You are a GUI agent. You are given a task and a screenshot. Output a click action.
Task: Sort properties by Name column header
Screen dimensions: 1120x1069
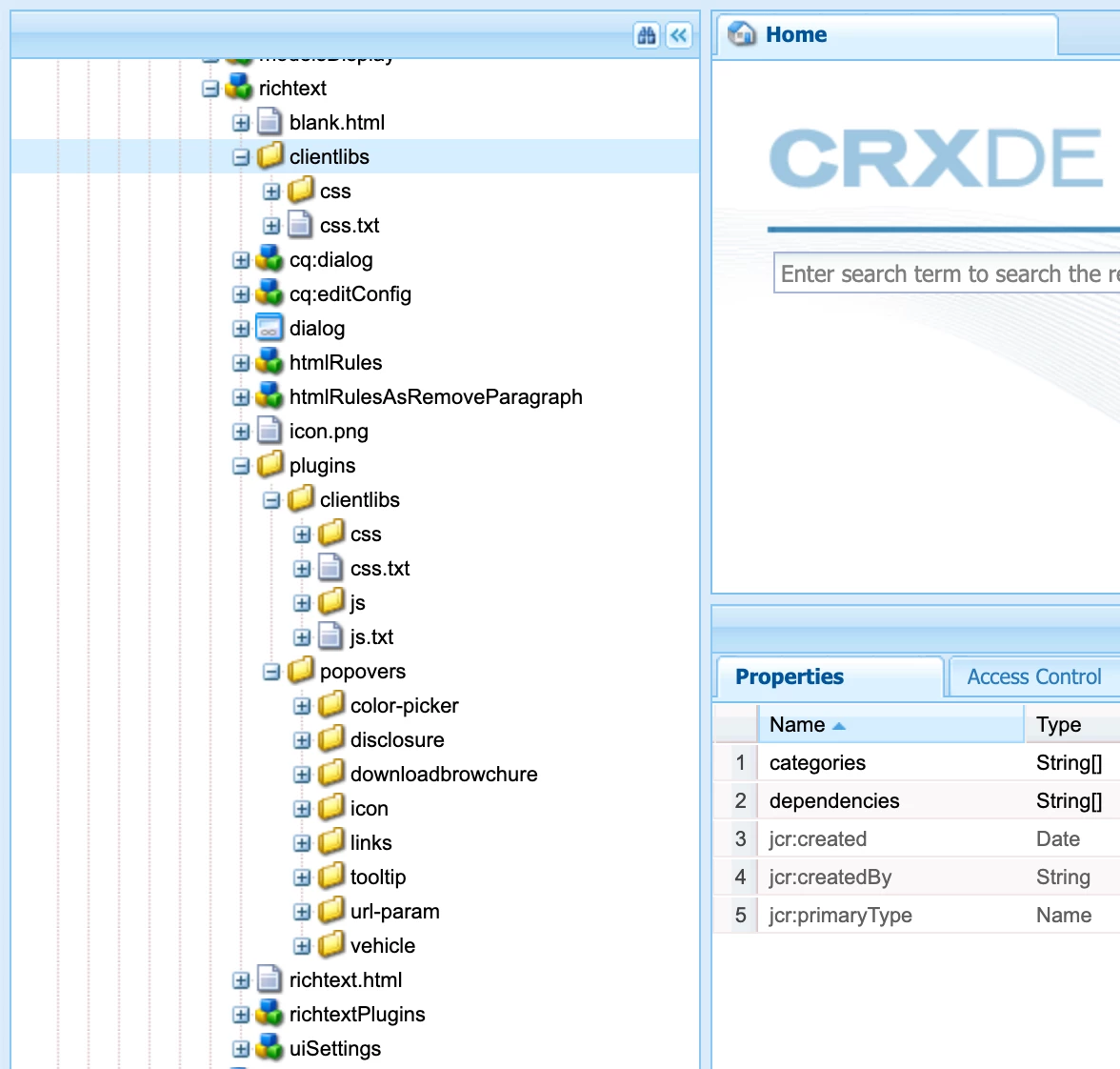pyautogui.click(x=890, y=724)
